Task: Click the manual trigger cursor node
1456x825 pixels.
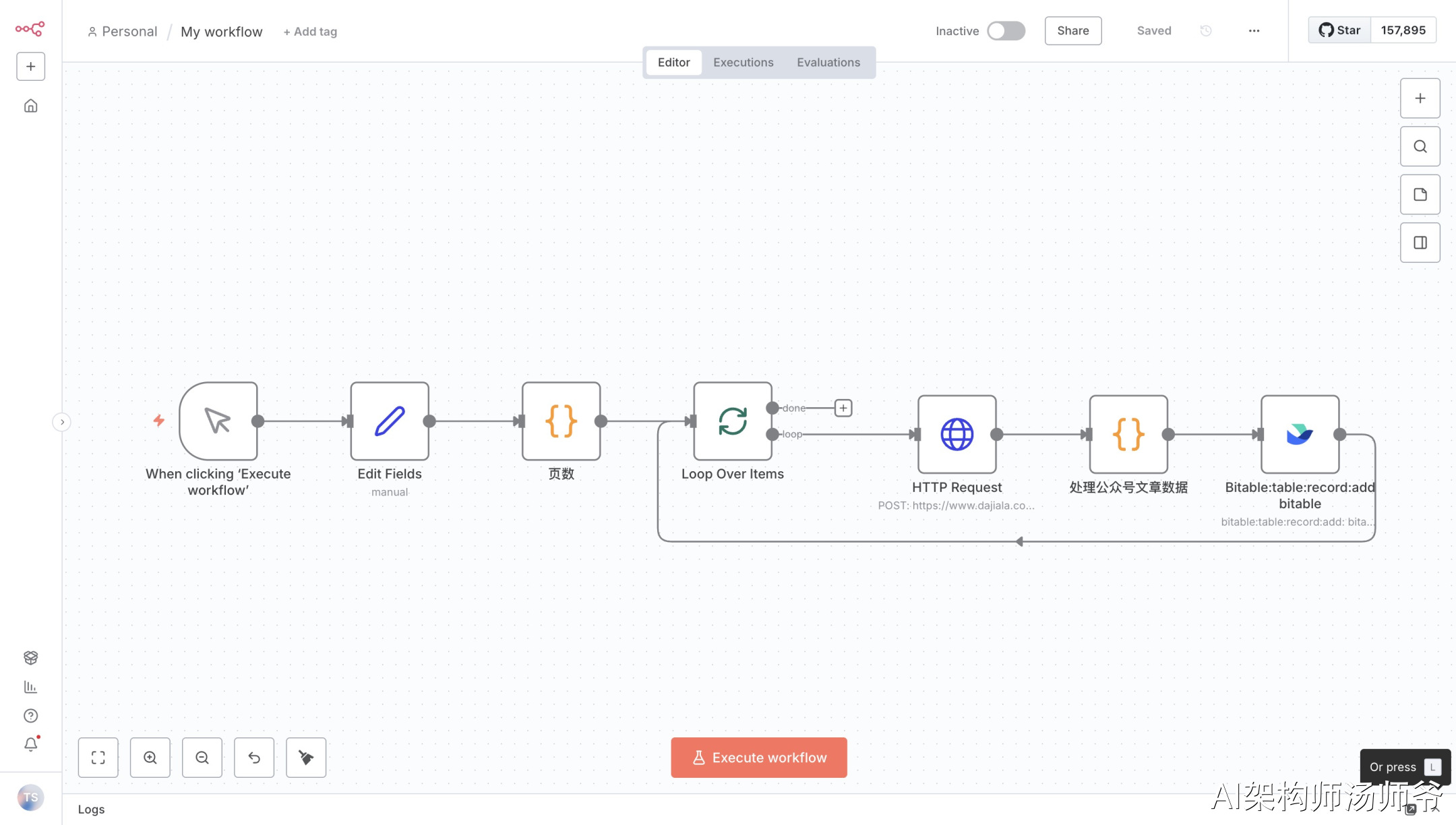Action: (218, 421)
